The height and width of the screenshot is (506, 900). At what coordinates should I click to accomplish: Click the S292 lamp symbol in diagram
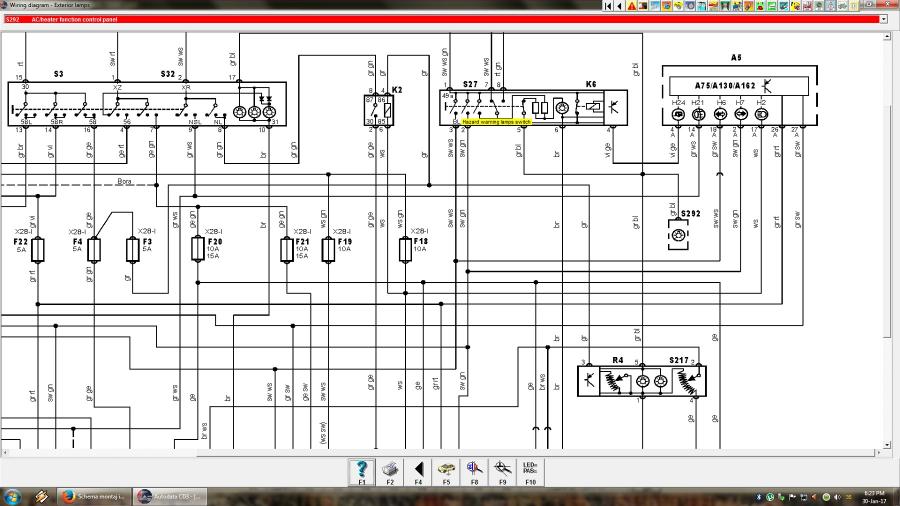[x=679, y=233]
